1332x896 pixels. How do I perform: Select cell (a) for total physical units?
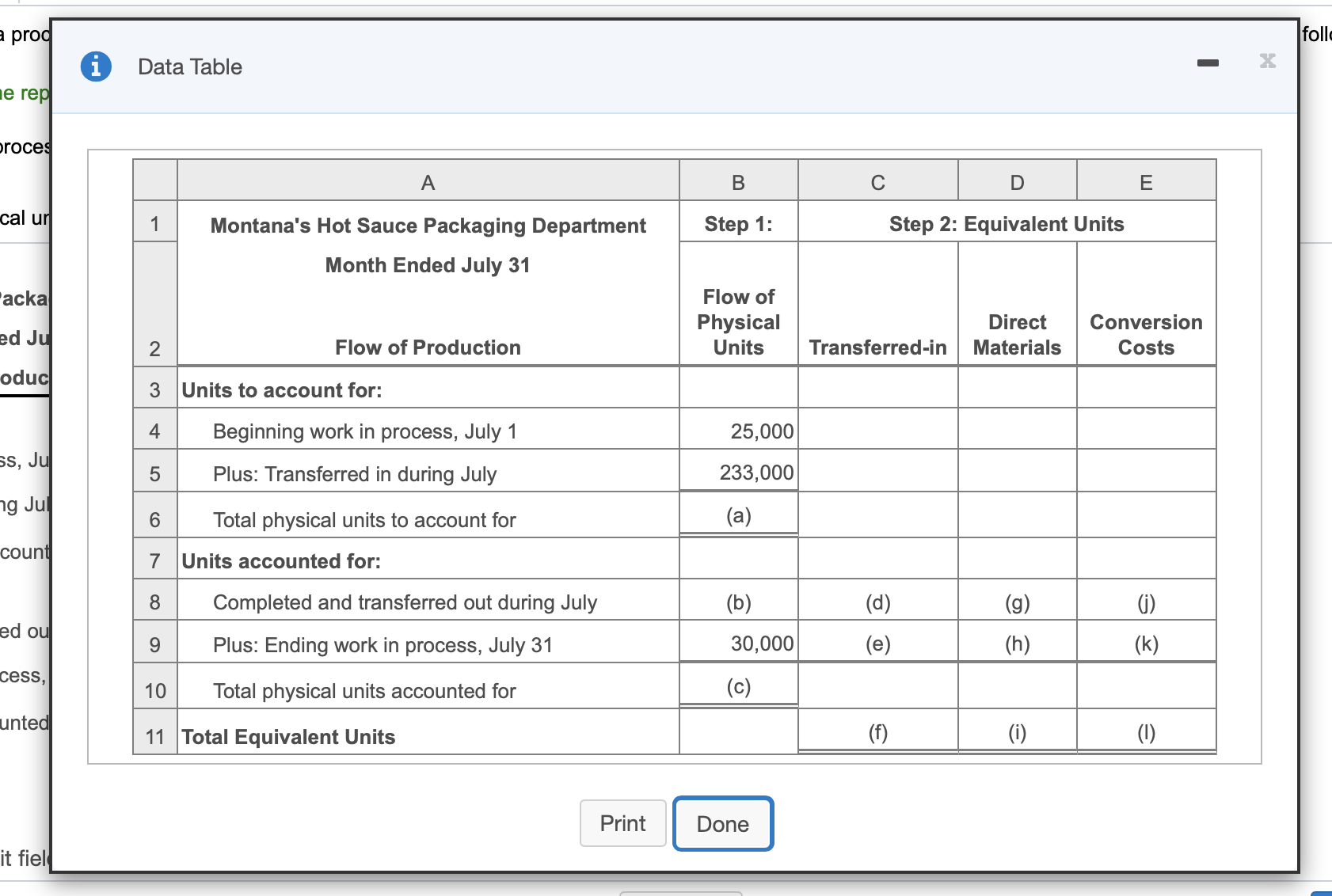[x=737, y=515]
